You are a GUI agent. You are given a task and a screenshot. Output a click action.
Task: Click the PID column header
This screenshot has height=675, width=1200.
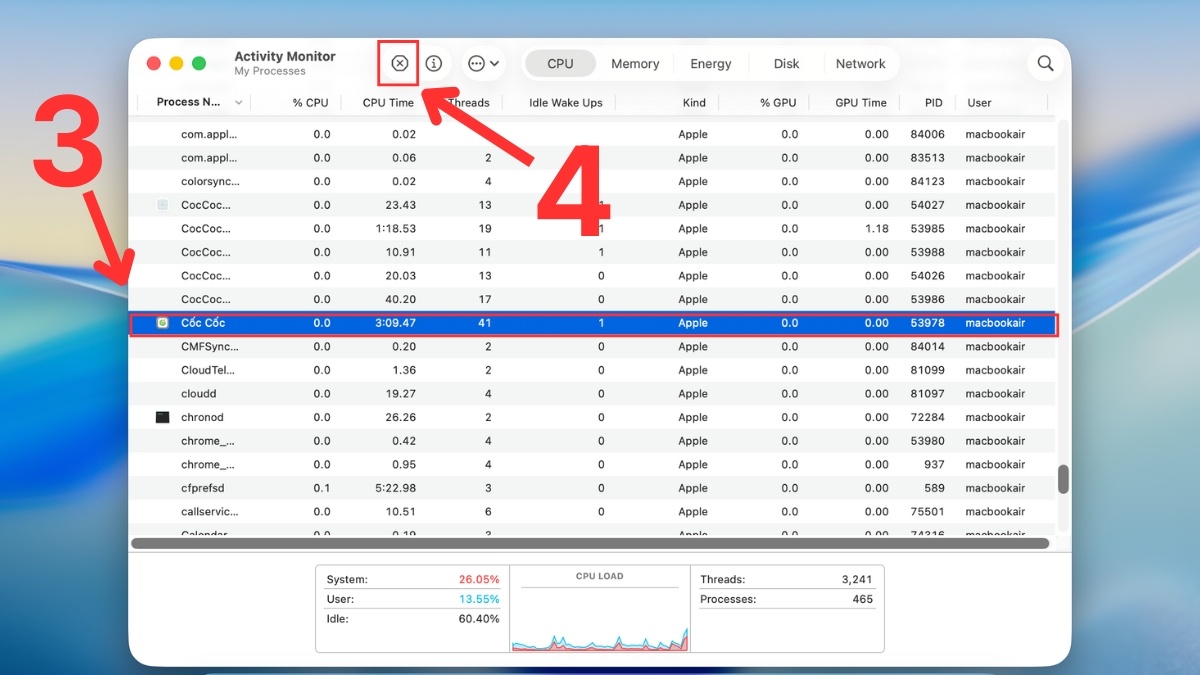(933, 103)
